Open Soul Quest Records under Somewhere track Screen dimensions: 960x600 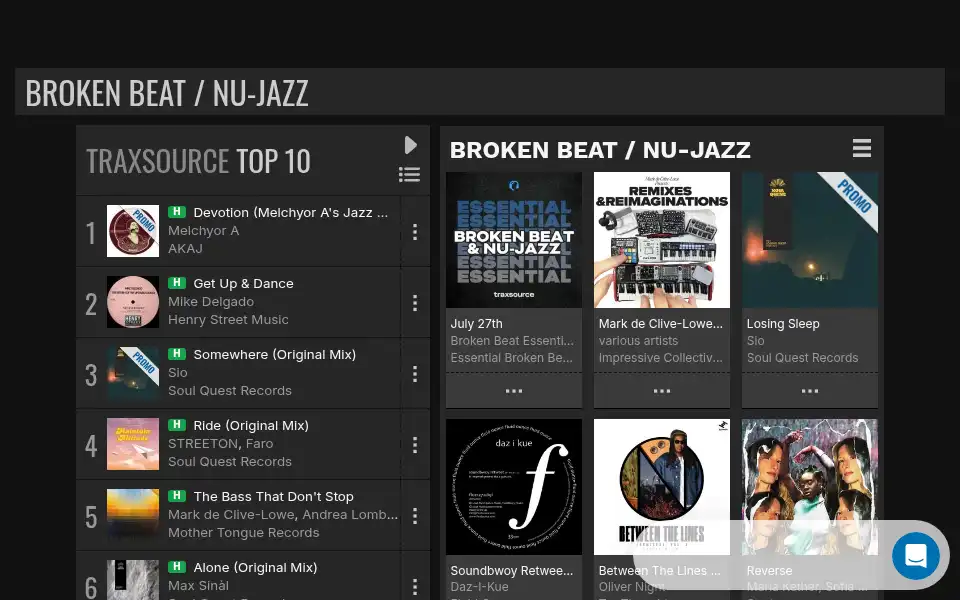(x=230, y=391)
